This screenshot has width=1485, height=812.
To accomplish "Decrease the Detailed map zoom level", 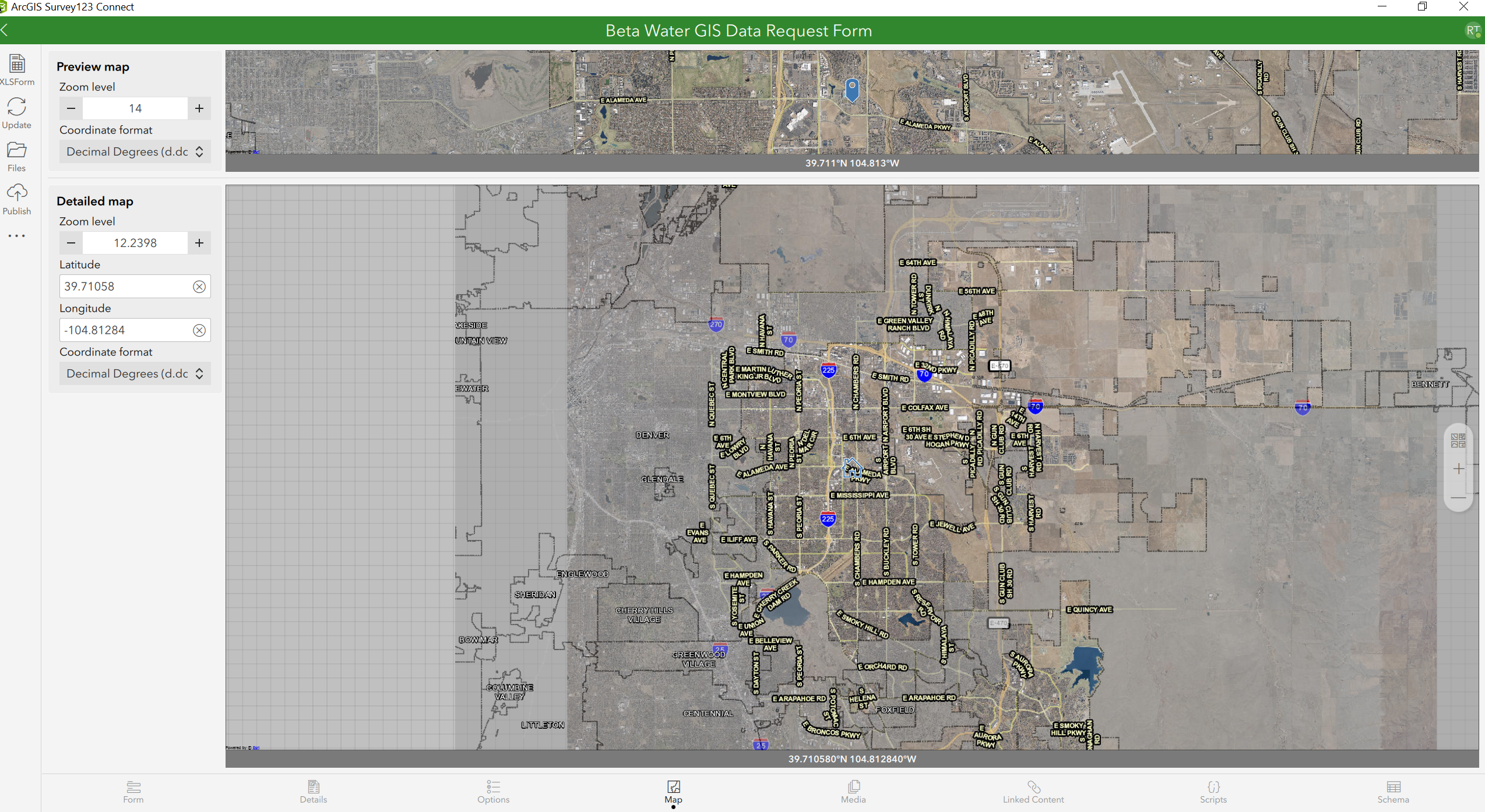I will click(x=71, y=243).
